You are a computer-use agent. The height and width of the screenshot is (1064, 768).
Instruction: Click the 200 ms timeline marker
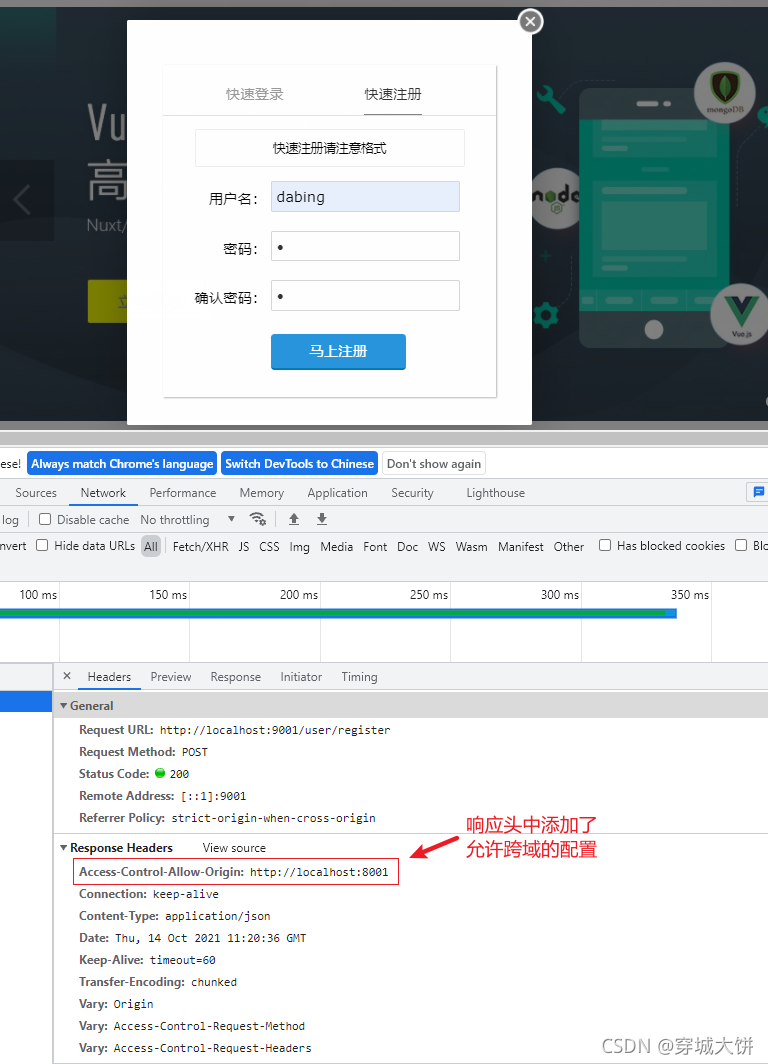pyautogui.click(x=299, y=594)
